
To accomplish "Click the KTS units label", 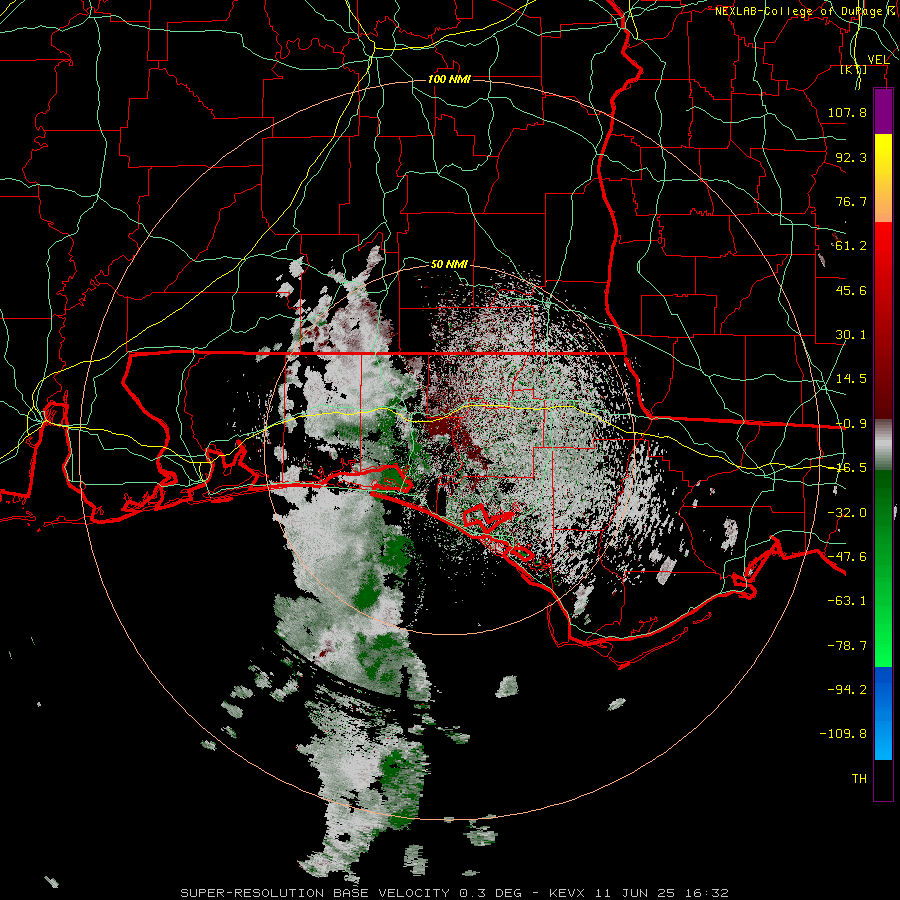I will point(854,70).
